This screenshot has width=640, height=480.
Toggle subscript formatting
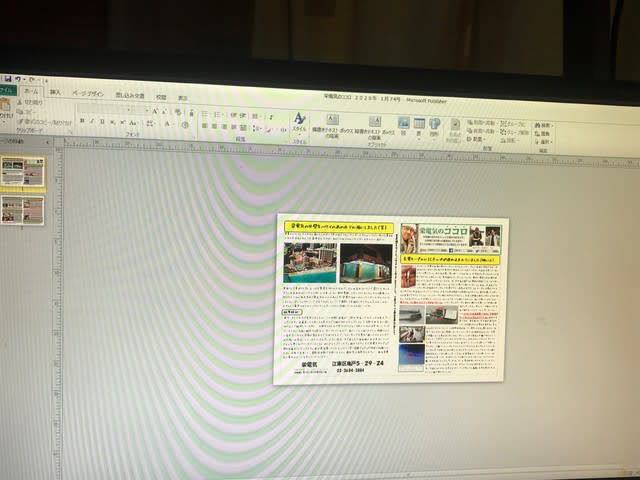[112, 122]
